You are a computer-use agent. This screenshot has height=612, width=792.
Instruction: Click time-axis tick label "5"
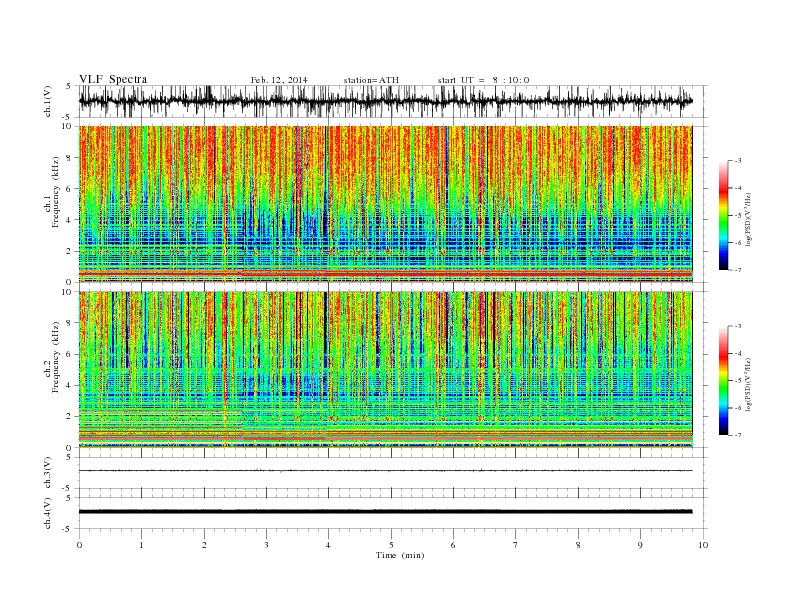[x=391, y=545]
